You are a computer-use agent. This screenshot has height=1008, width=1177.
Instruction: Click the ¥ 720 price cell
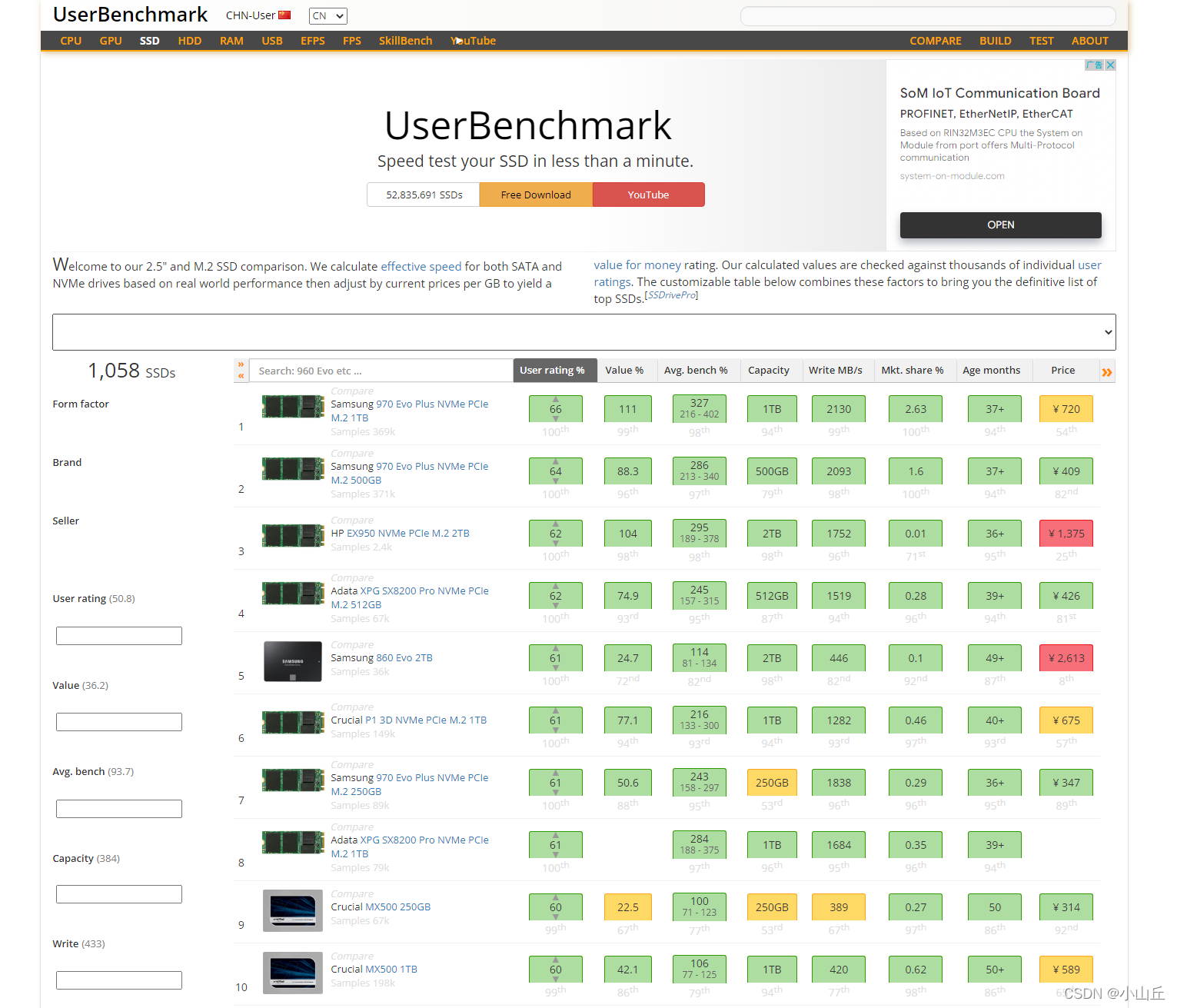1066,409
